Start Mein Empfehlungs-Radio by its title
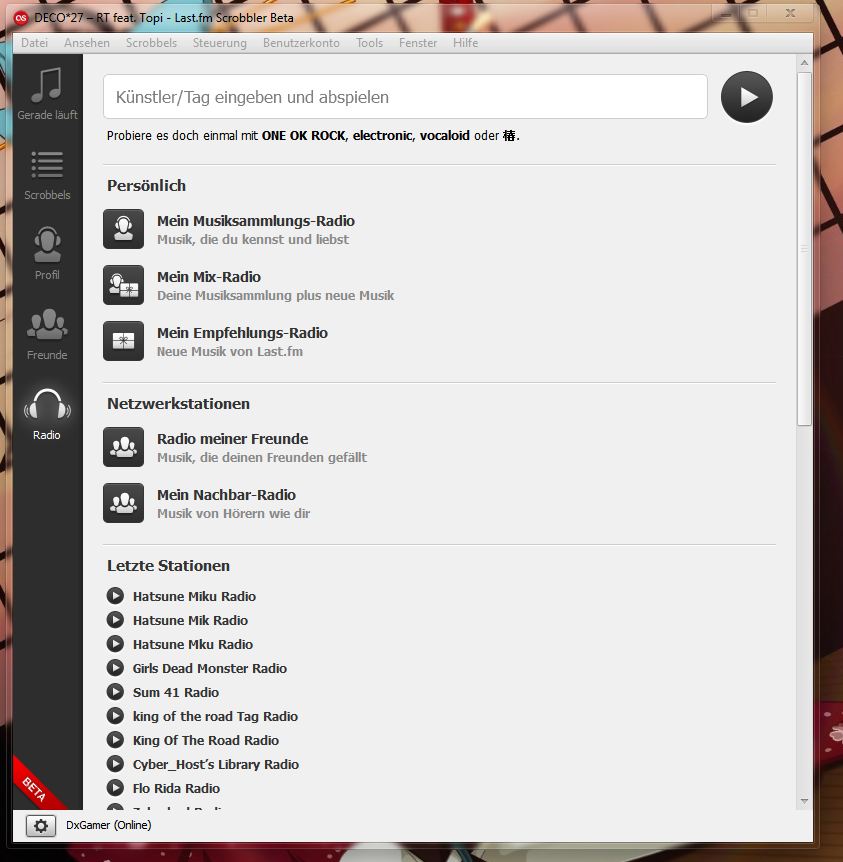Image resolution: width=843 pixels, height=862 pixels. pos(243,333)
